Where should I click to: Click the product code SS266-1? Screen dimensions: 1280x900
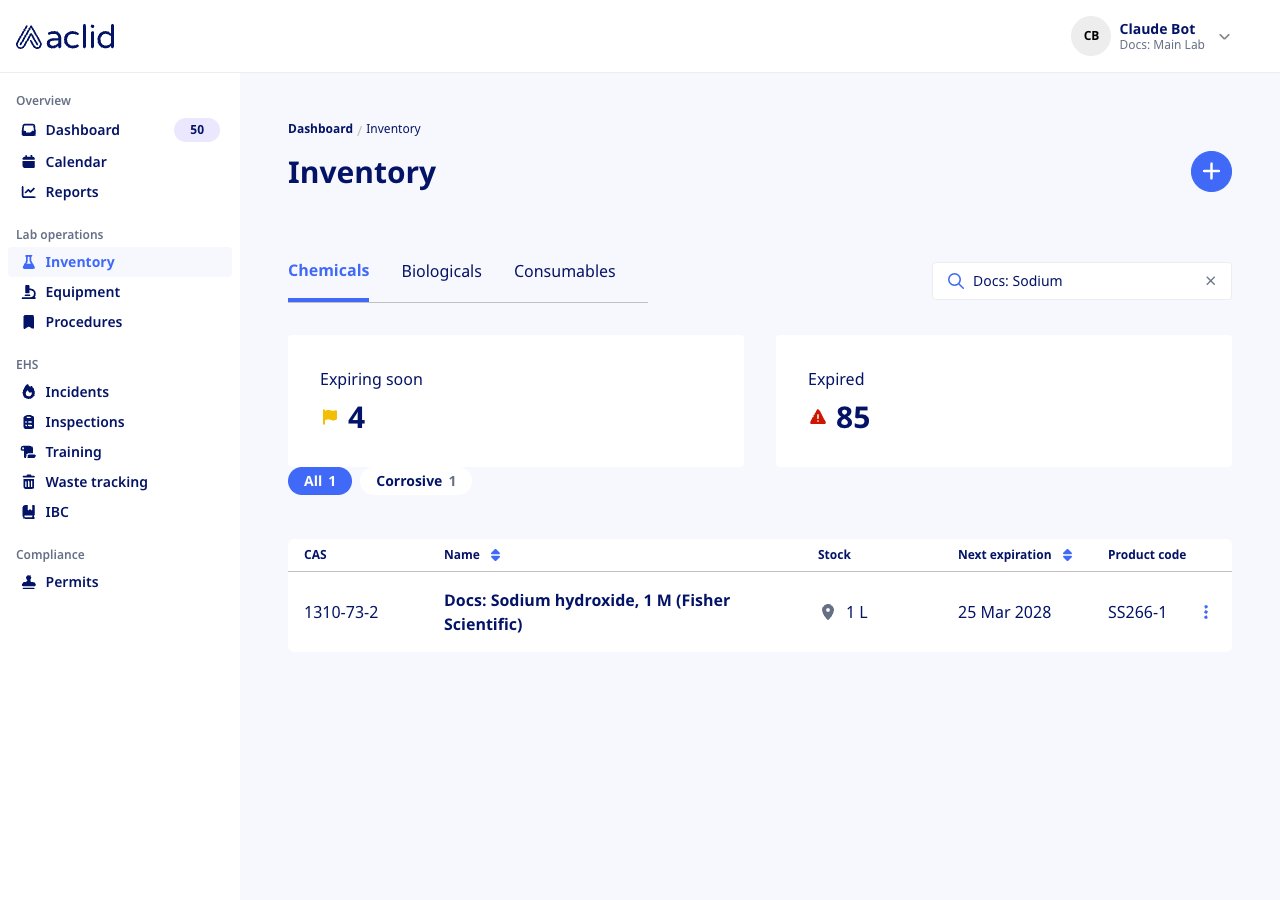pos(1137,612)
